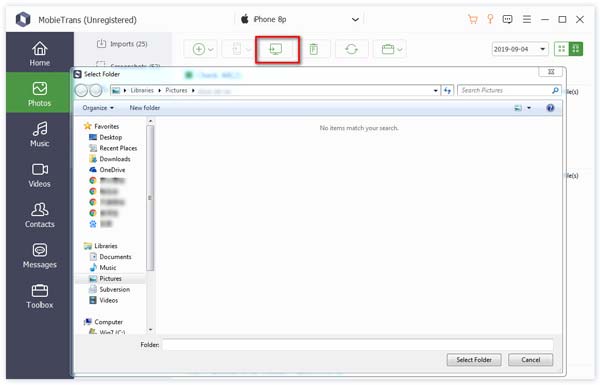This screenshot has height=385, width=600.
Task: Open the Home section in sidebar
Action: click(x=39, y=53)
